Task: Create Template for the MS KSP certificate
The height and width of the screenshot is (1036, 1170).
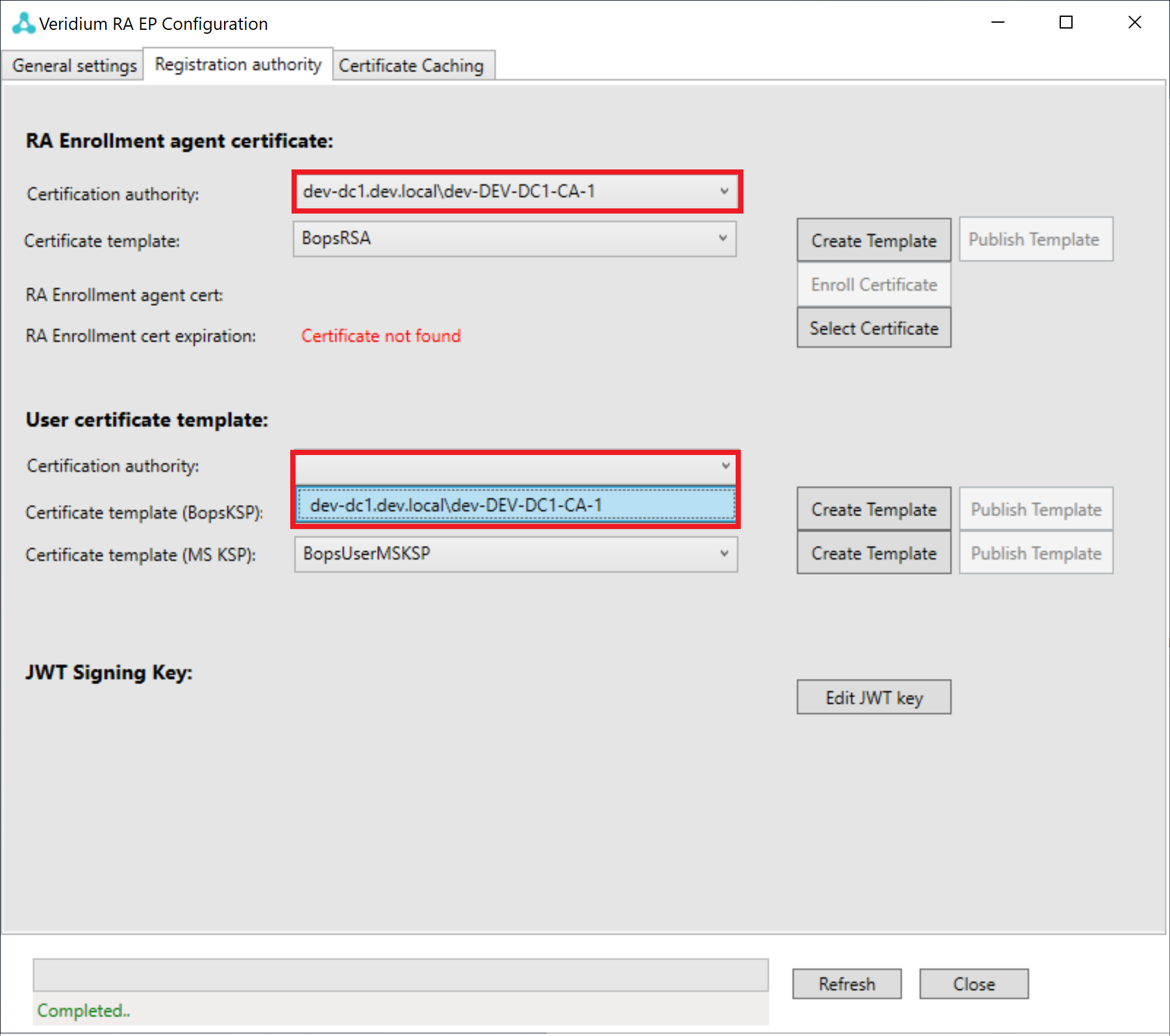Action: pyautogui.click(x=873, y=554)
